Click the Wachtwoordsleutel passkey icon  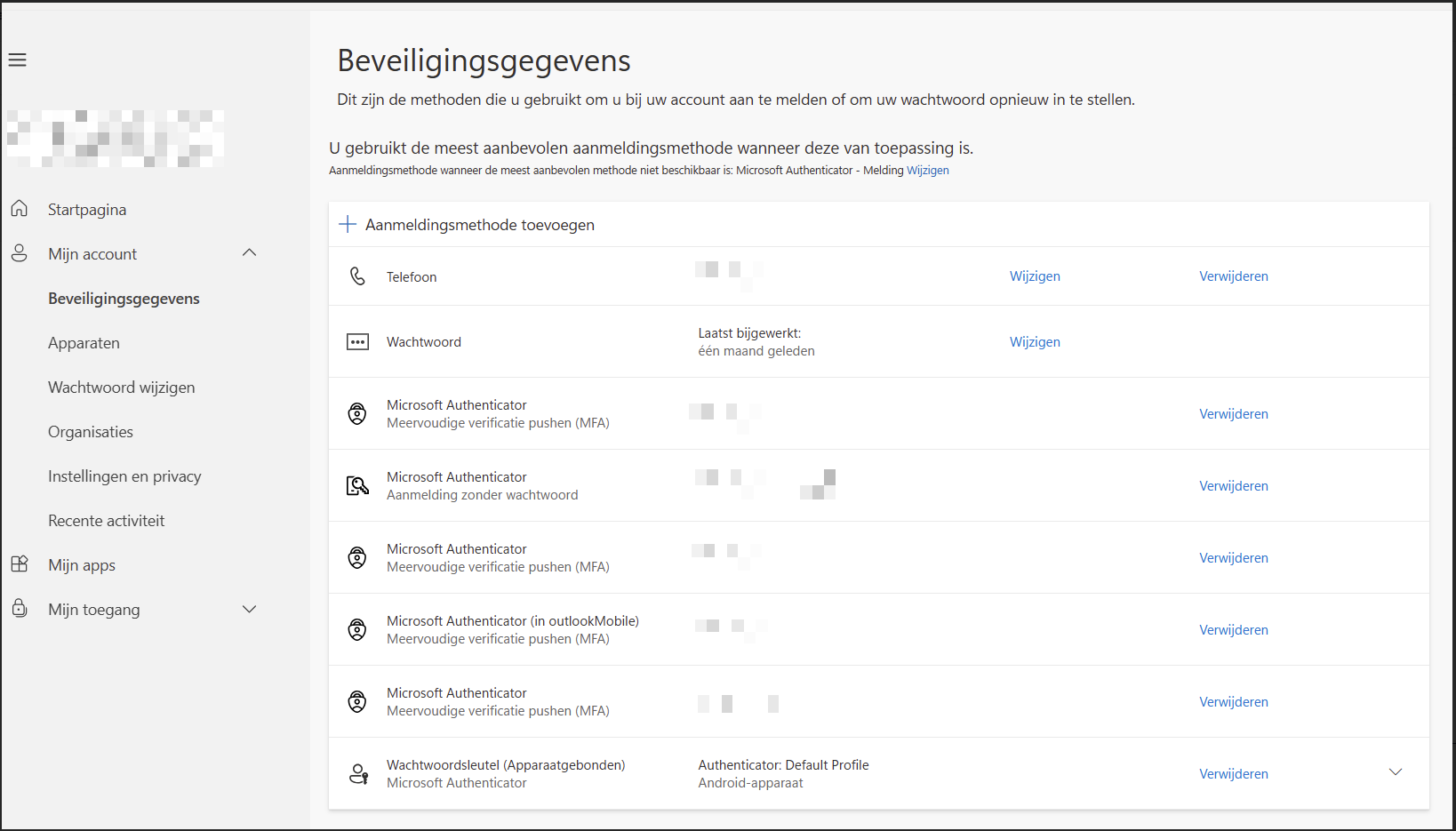pos(358,774)
